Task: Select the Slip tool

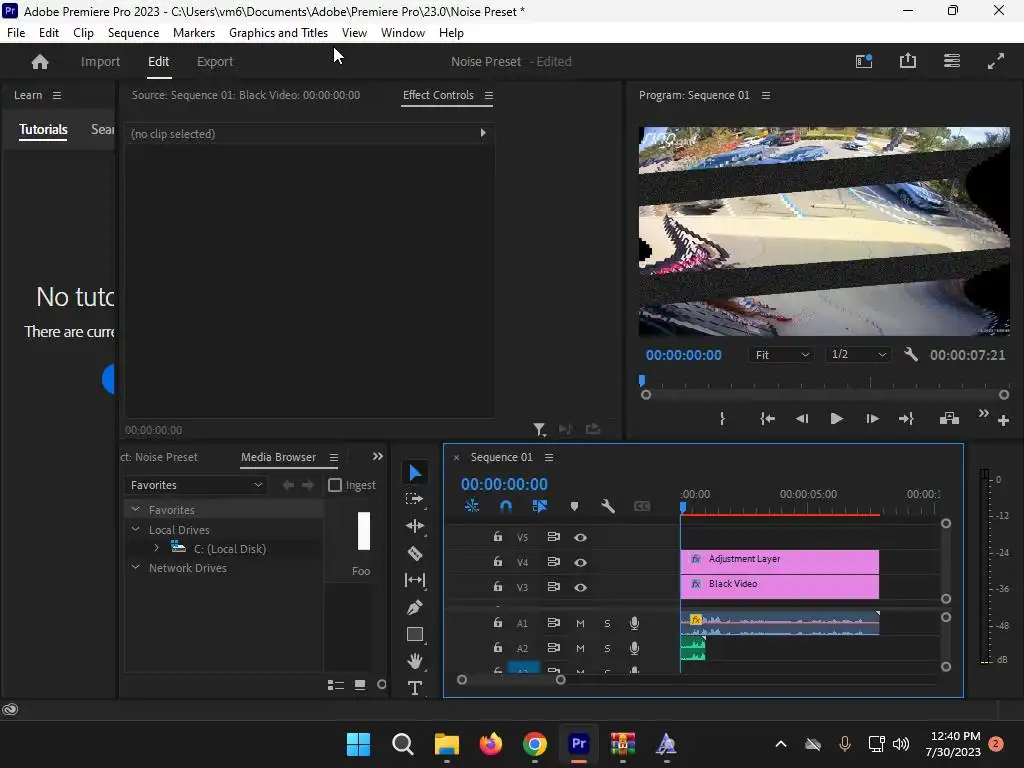Action: tap(415, 580)
